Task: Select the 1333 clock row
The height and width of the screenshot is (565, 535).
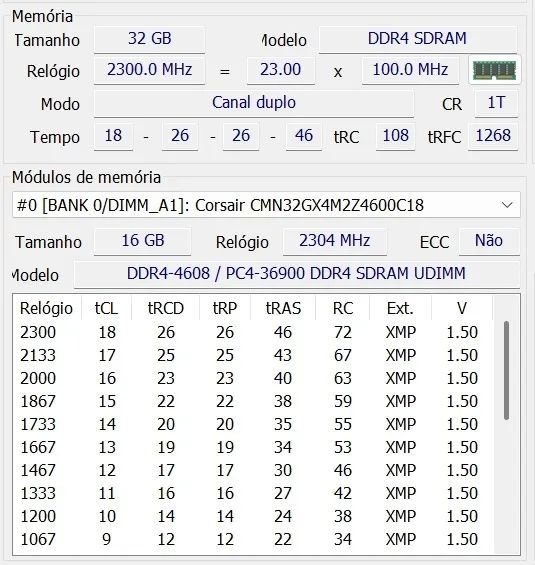Action: pos(253,494)
